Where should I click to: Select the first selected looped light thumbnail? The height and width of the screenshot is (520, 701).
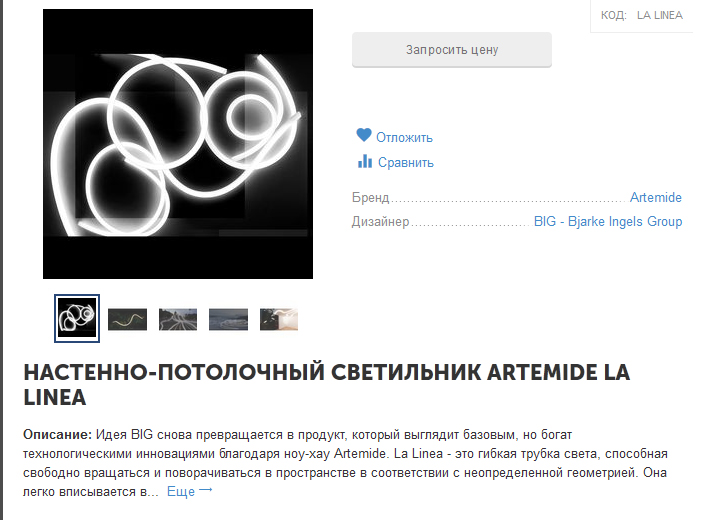pyautogui.click(x=77, y=319)
